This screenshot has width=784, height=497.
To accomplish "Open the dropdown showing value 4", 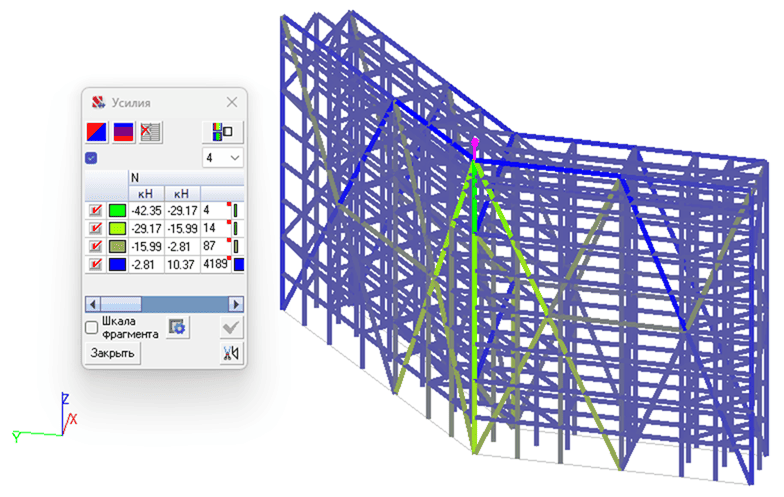I will pos(222,158).
